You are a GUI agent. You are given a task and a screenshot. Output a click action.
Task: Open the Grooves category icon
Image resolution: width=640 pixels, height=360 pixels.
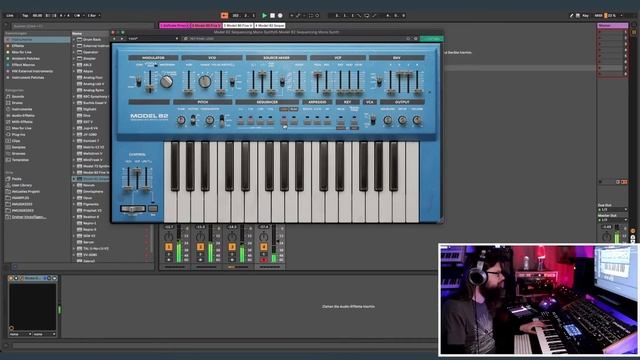click(8, 153)
